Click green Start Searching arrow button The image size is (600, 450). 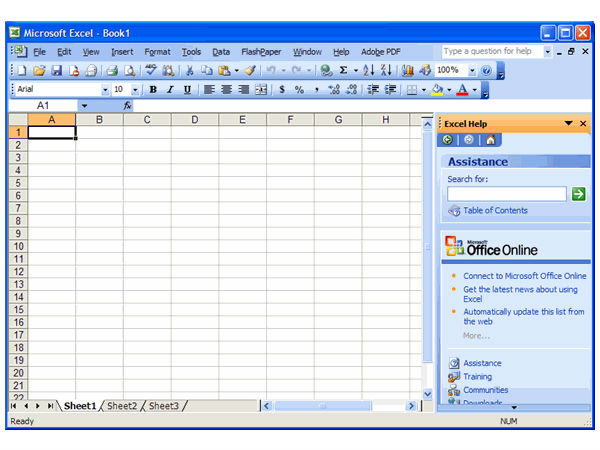578,194
